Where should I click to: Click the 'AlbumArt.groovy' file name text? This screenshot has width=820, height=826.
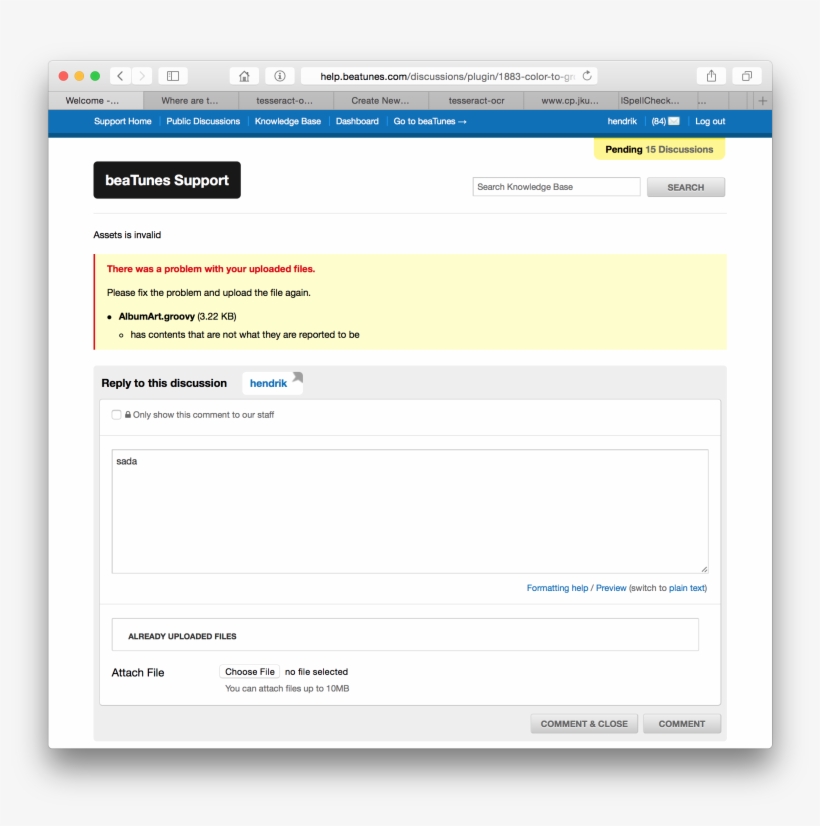(156, 316)
